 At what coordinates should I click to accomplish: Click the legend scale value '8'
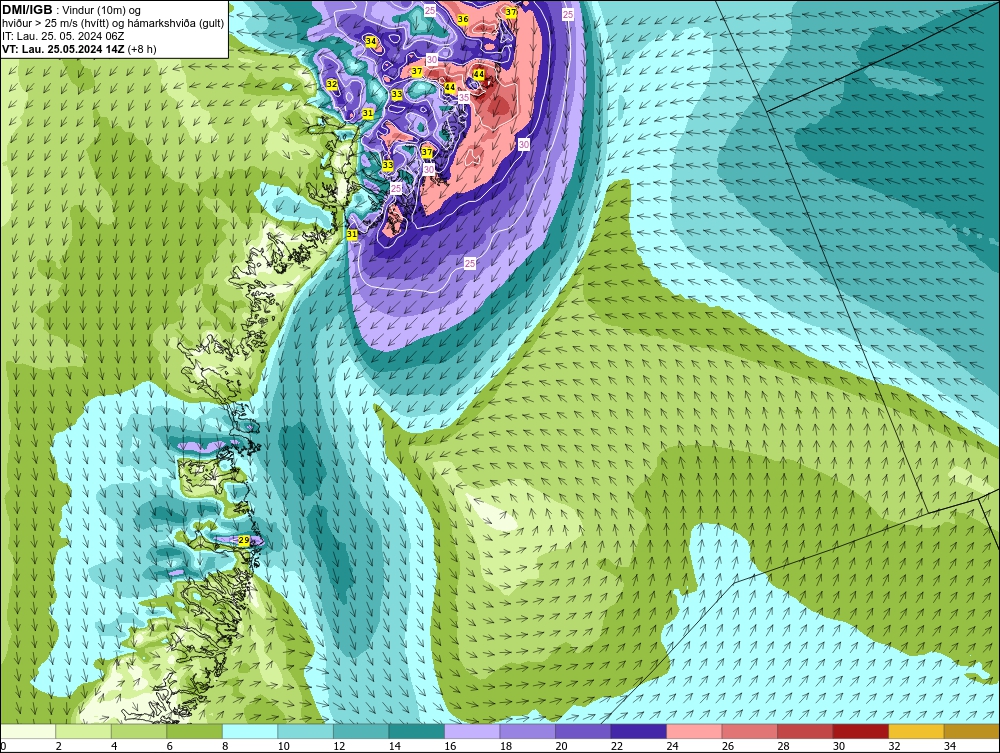[225, 746]
